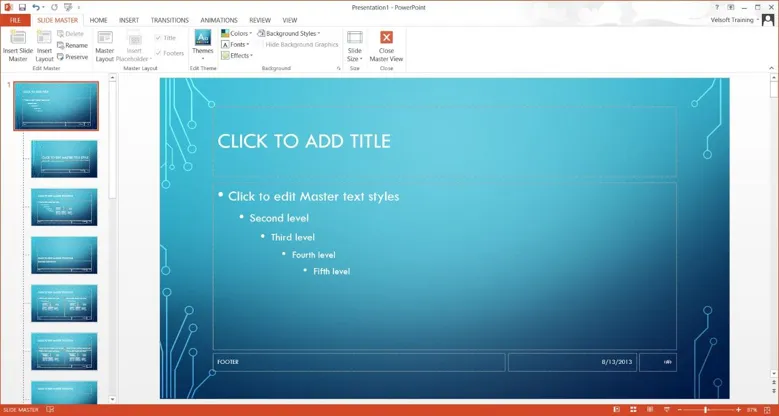The width and height of the screenshot is (779, 416).
Task: Select the fourth layout thumbnail under the master
Action: pyautogui.click(x=64, y=303)
